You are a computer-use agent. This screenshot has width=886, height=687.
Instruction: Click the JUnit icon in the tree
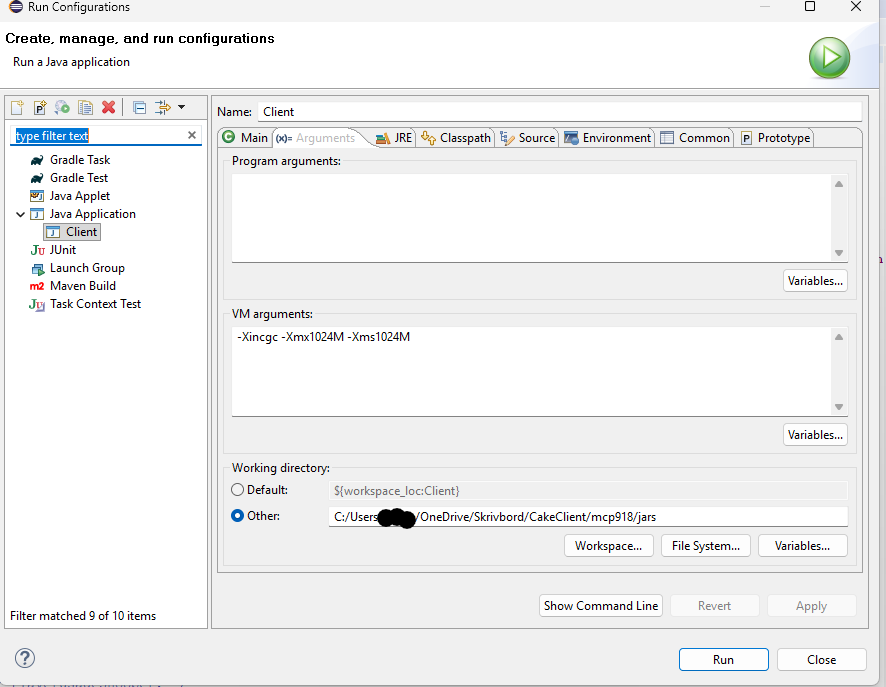point(37,250)
